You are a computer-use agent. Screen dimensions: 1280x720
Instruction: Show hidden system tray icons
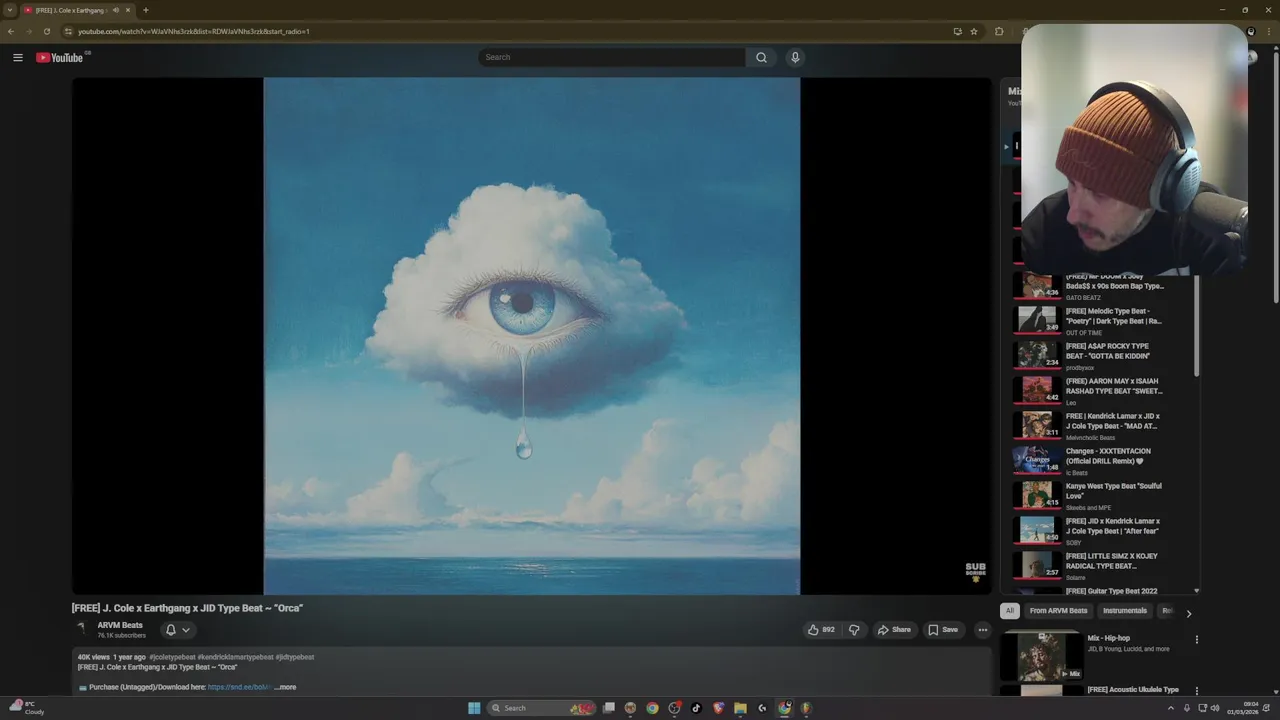pos(1171,708)
